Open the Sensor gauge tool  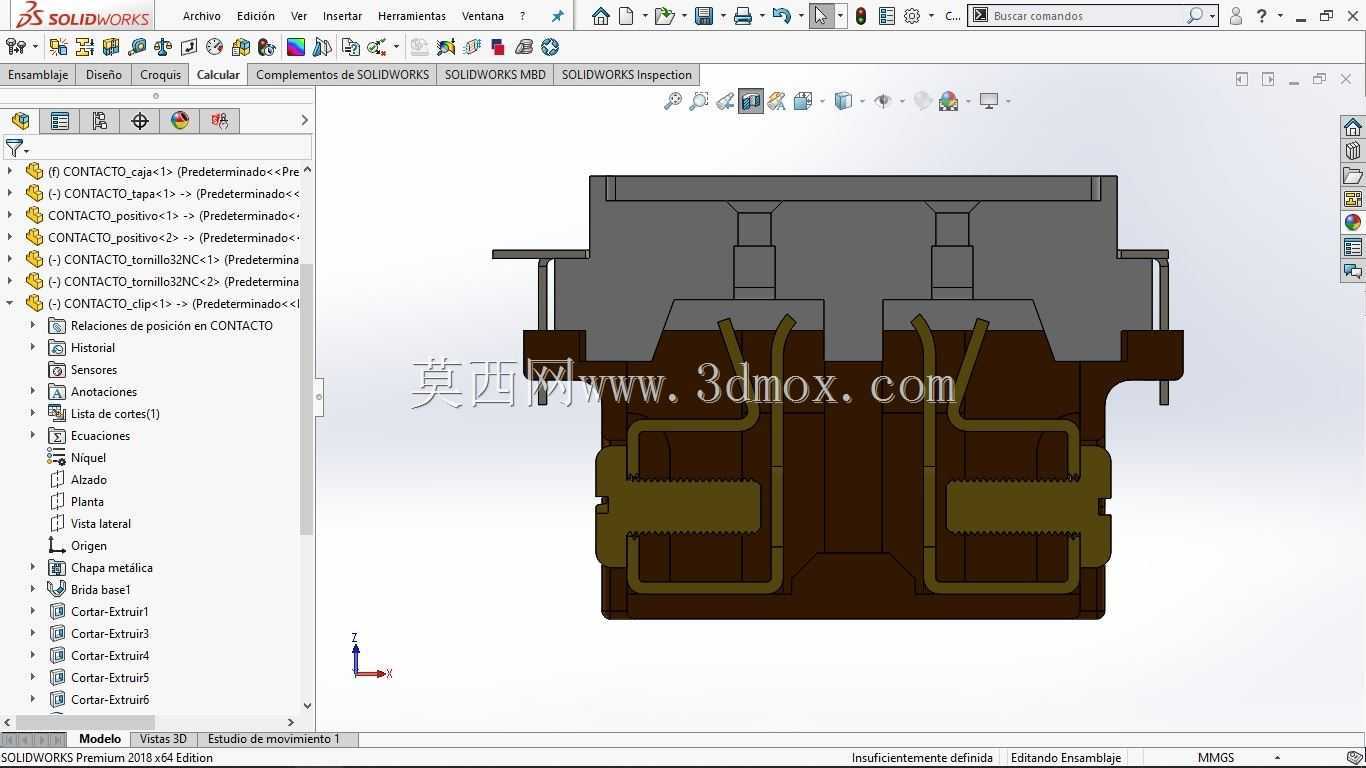pos(215,47)
